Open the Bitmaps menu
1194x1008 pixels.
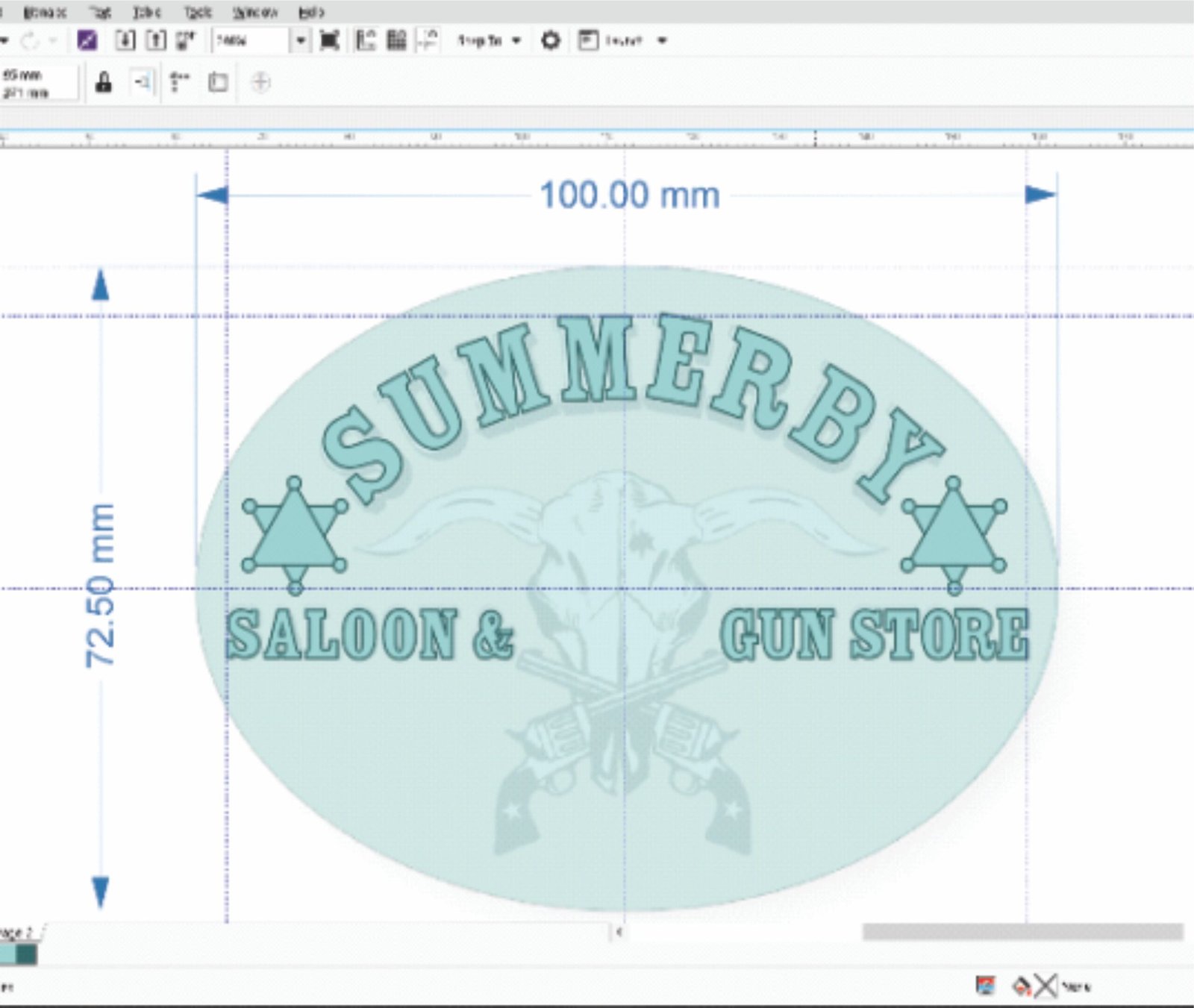pyautogui.click(x=45, y=13)
